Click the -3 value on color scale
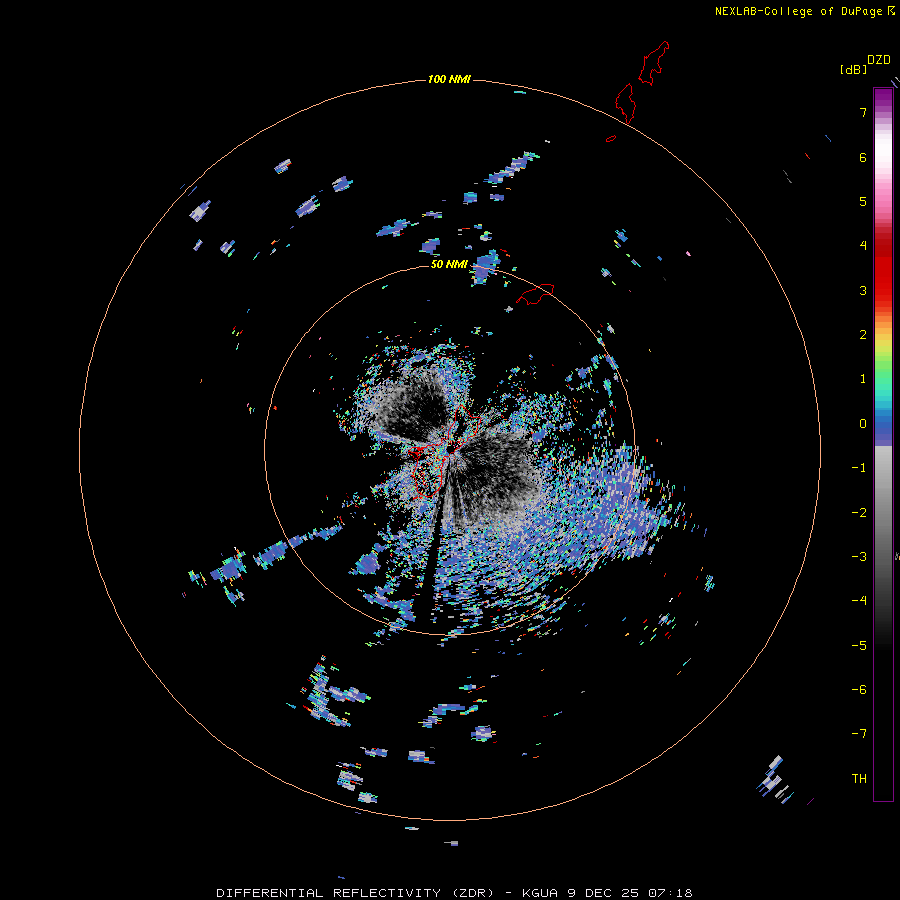 pyautogui.click(x=859, y=557)
